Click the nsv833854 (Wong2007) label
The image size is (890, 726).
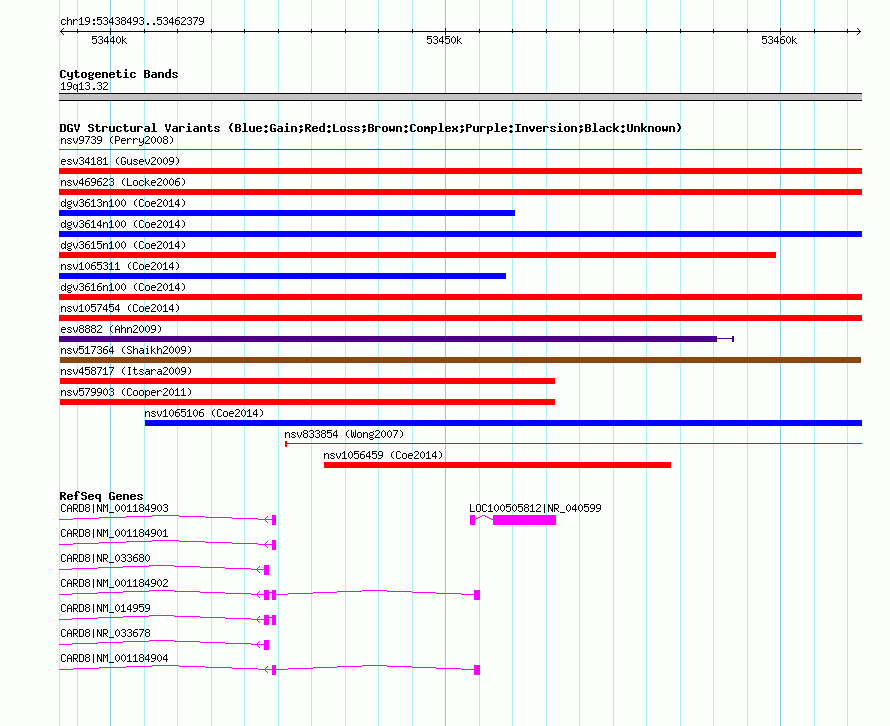coord(344,434)
